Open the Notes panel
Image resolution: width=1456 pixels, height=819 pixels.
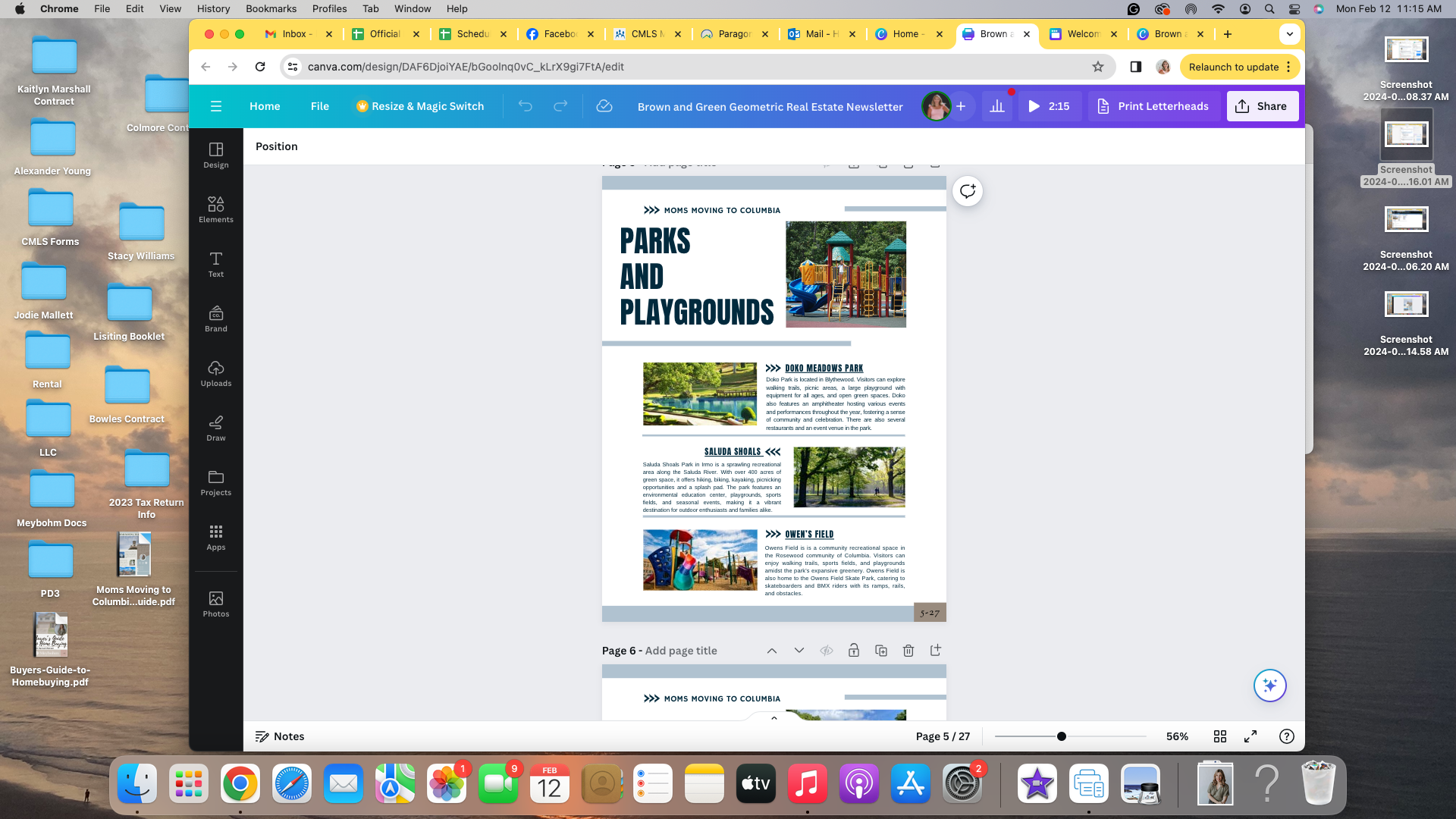click(280, 736)
